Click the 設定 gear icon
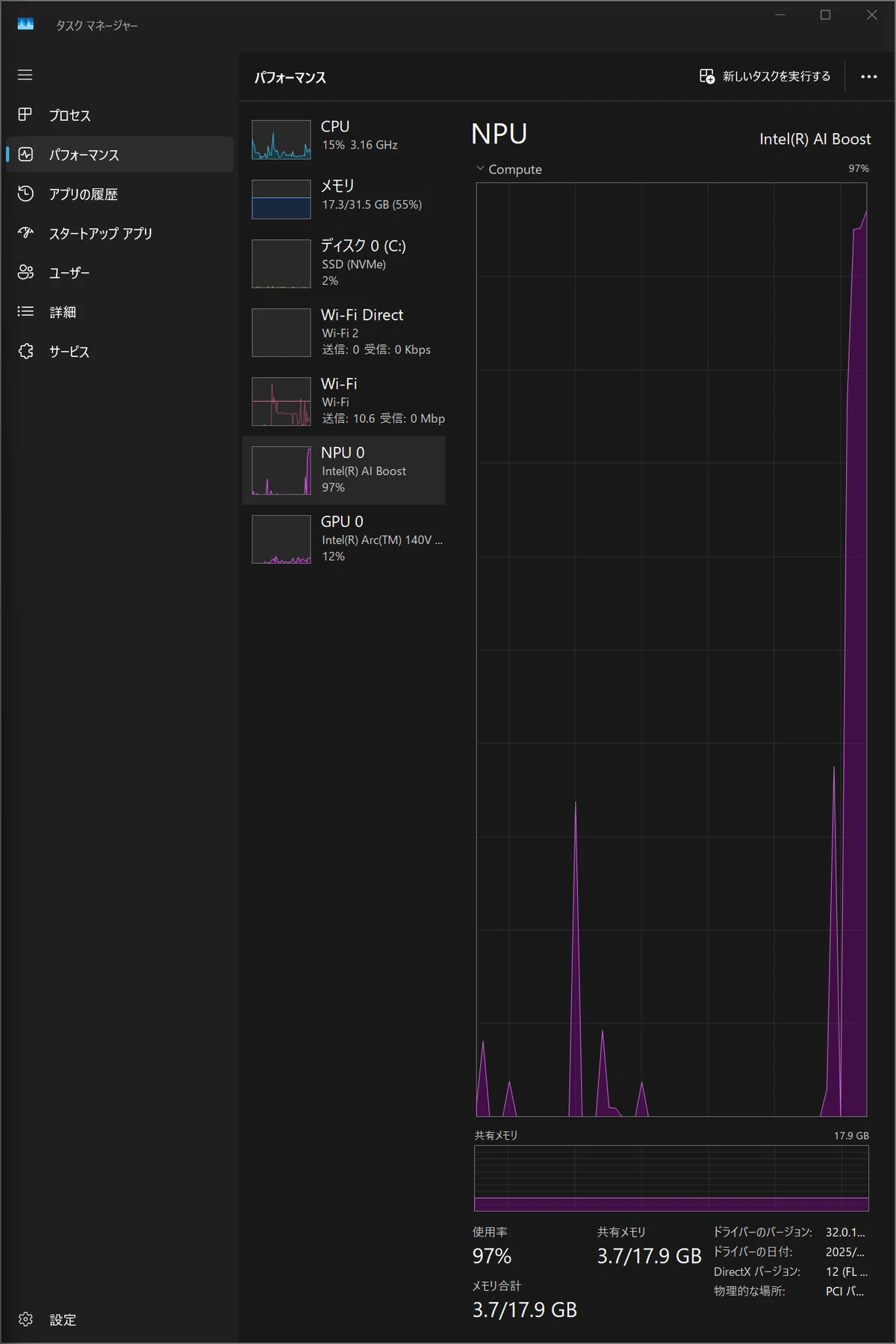 [25, 1319]
